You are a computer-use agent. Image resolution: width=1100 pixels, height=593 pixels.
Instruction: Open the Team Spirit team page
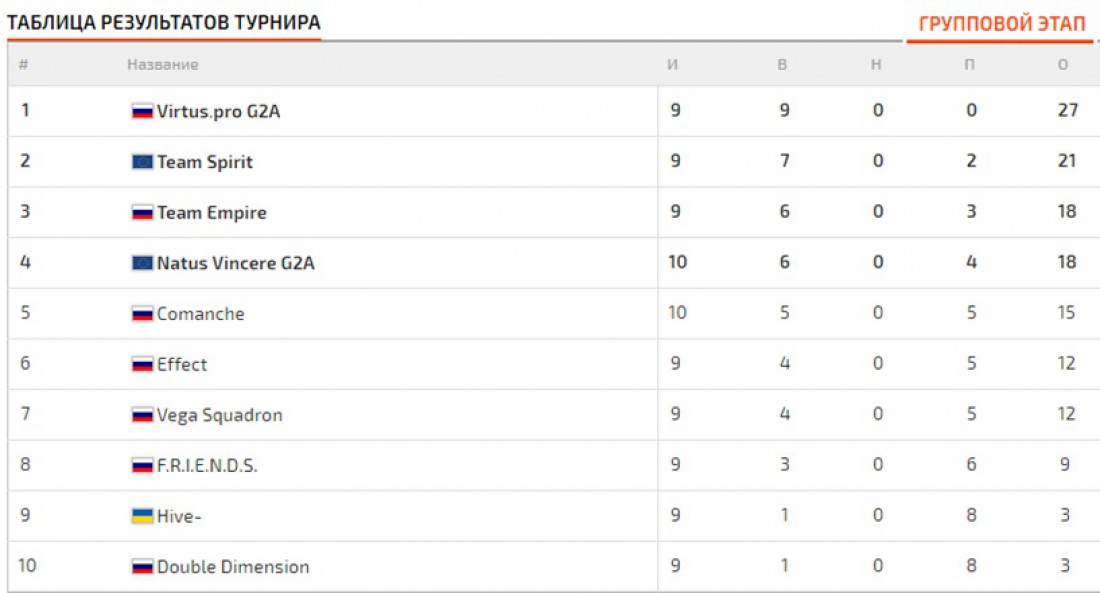coord(205,162)
